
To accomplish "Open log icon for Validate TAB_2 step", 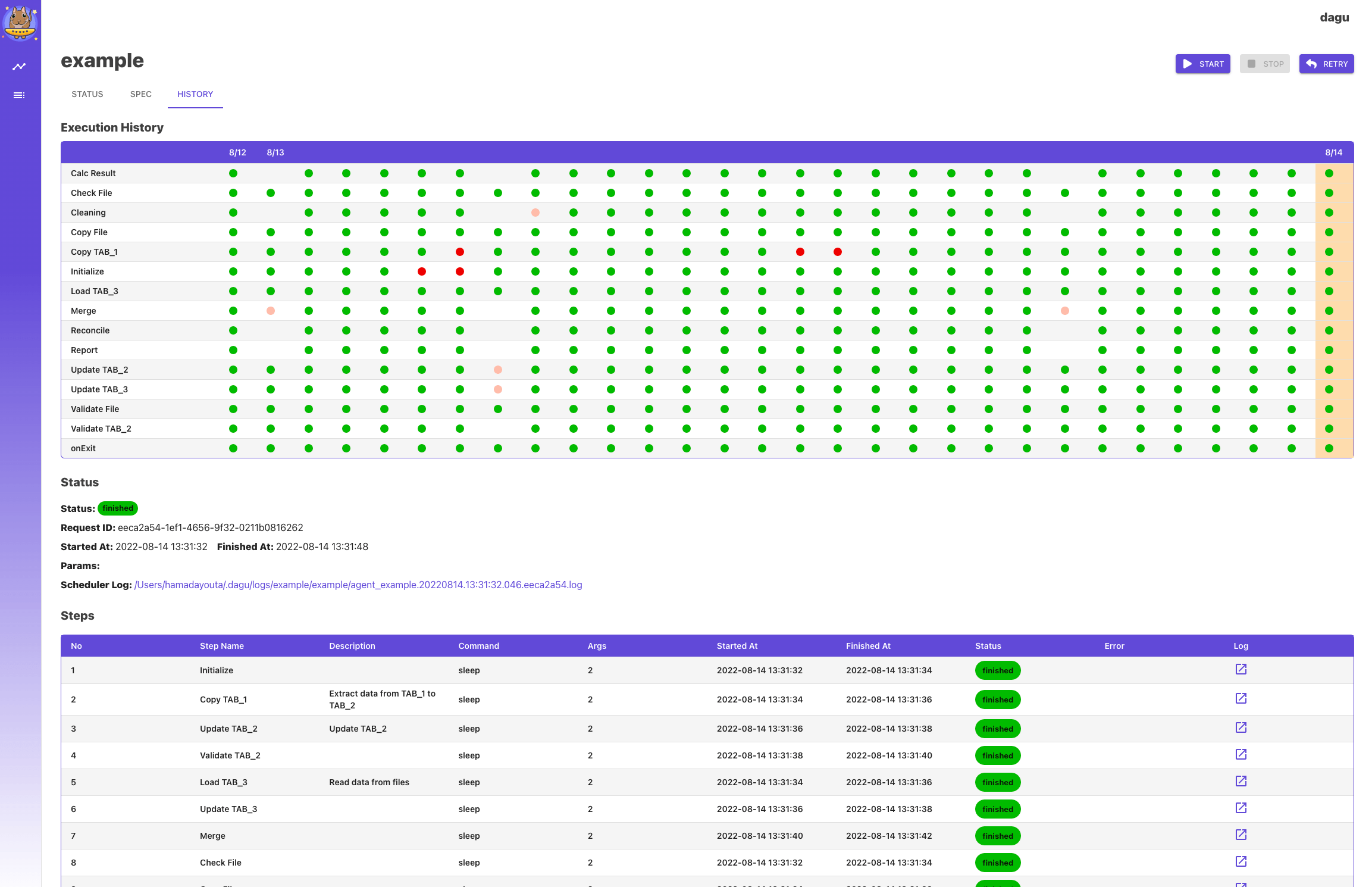I will point(1241,755).
